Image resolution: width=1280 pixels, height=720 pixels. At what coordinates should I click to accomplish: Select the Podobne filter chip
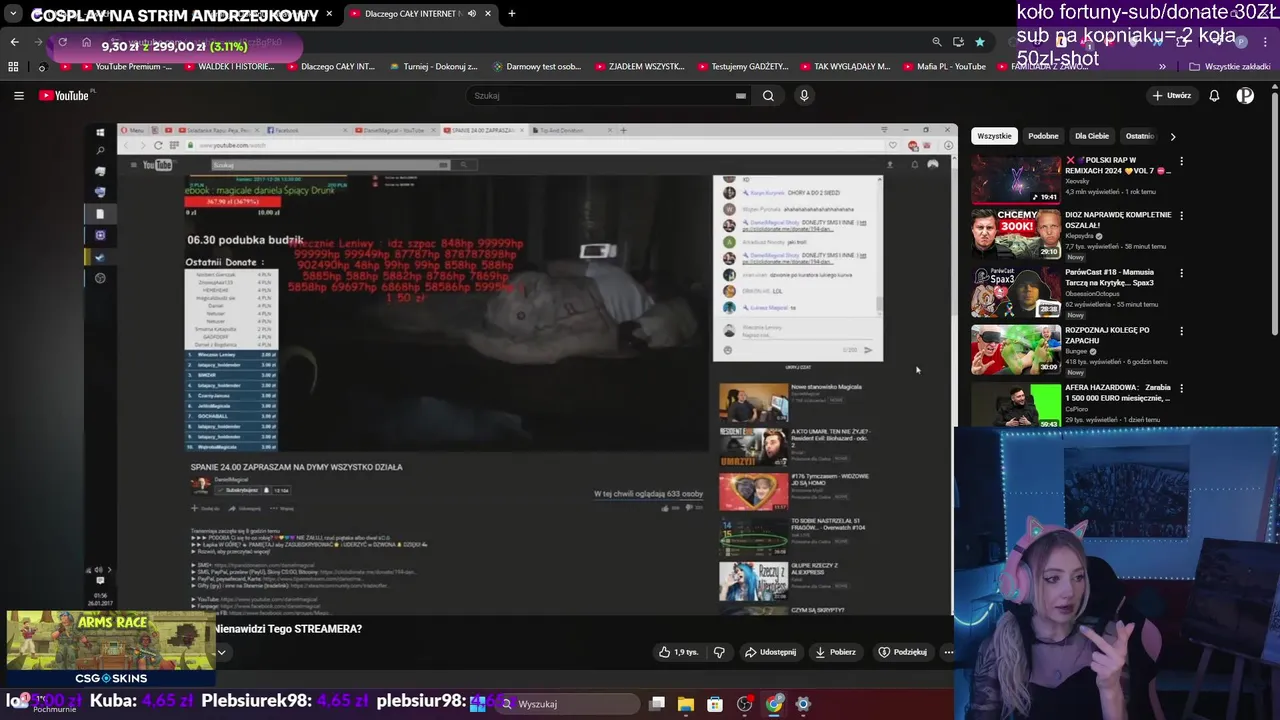[x=1043, y=136]
